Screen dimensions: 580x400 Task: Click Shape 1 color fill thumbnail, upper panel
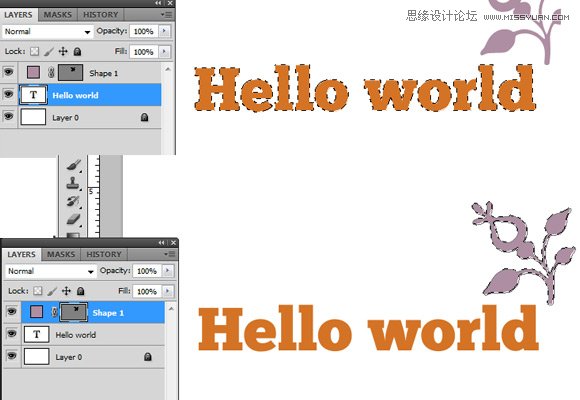pos(34,72)
